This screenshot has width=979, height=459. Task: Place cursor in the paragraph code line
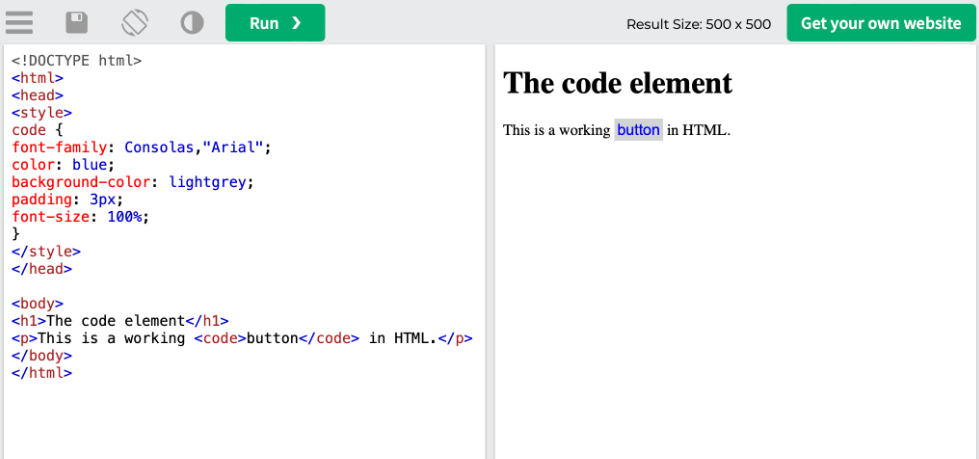[x=240, y=338]
